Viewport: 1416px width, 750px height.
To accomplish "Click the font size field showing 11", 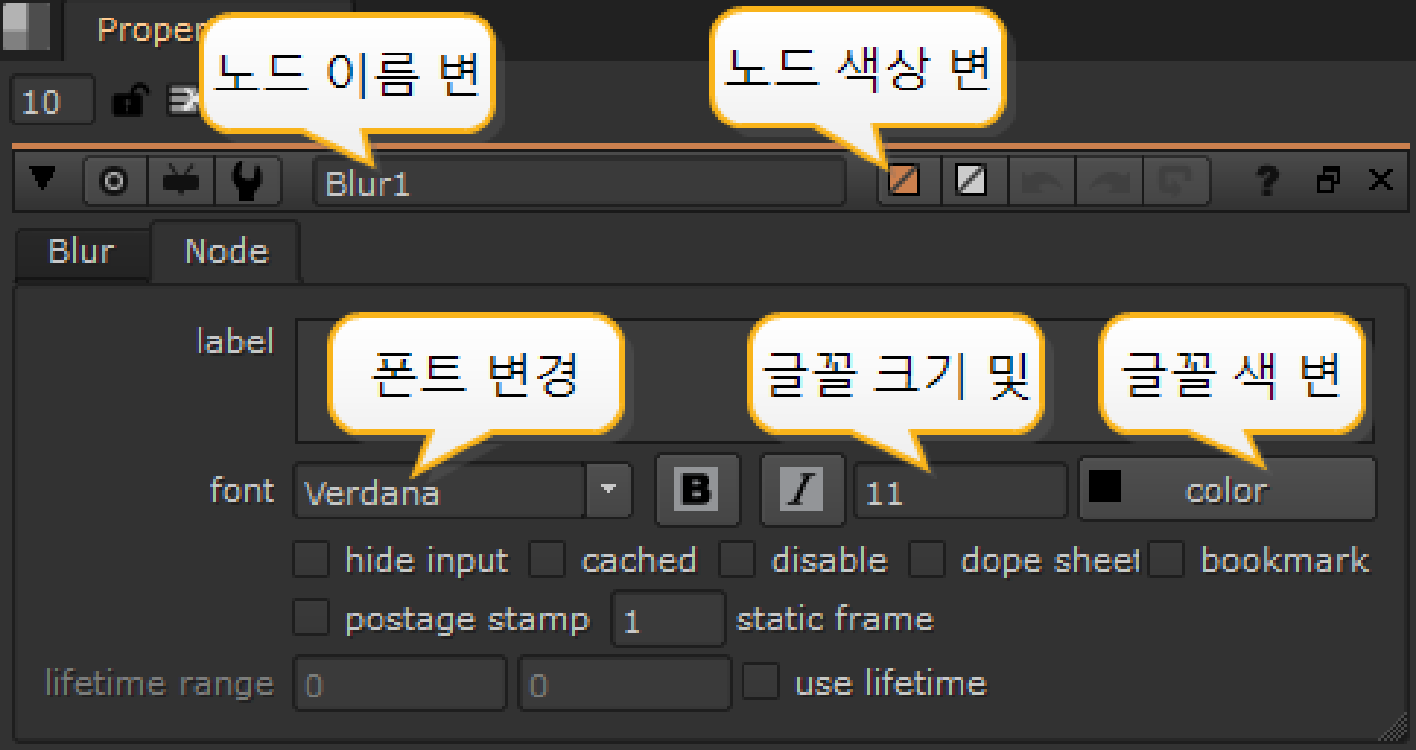I will [958, 492].
